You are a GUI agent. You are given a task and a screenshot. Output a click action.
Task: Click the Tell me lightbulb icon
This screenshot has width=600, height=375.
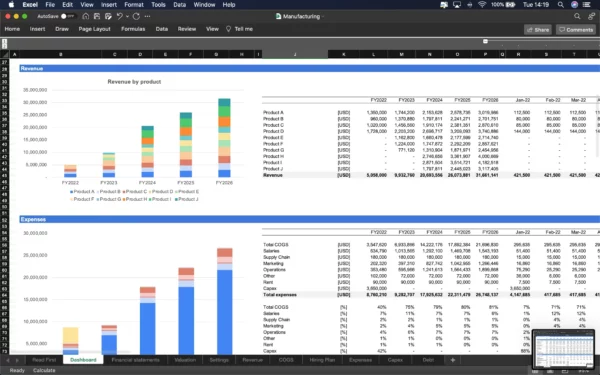click(228, 29)
